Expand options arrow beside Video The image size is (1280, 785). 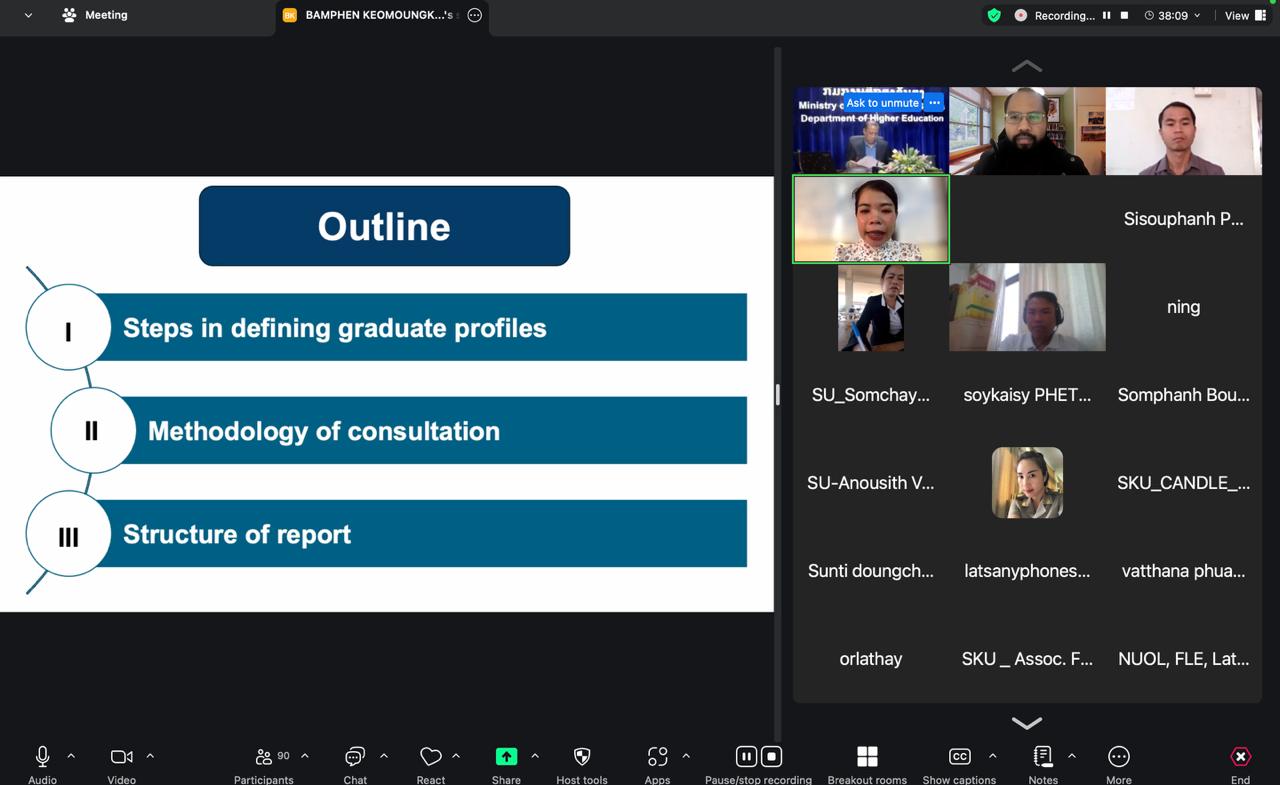pos(150,756)
